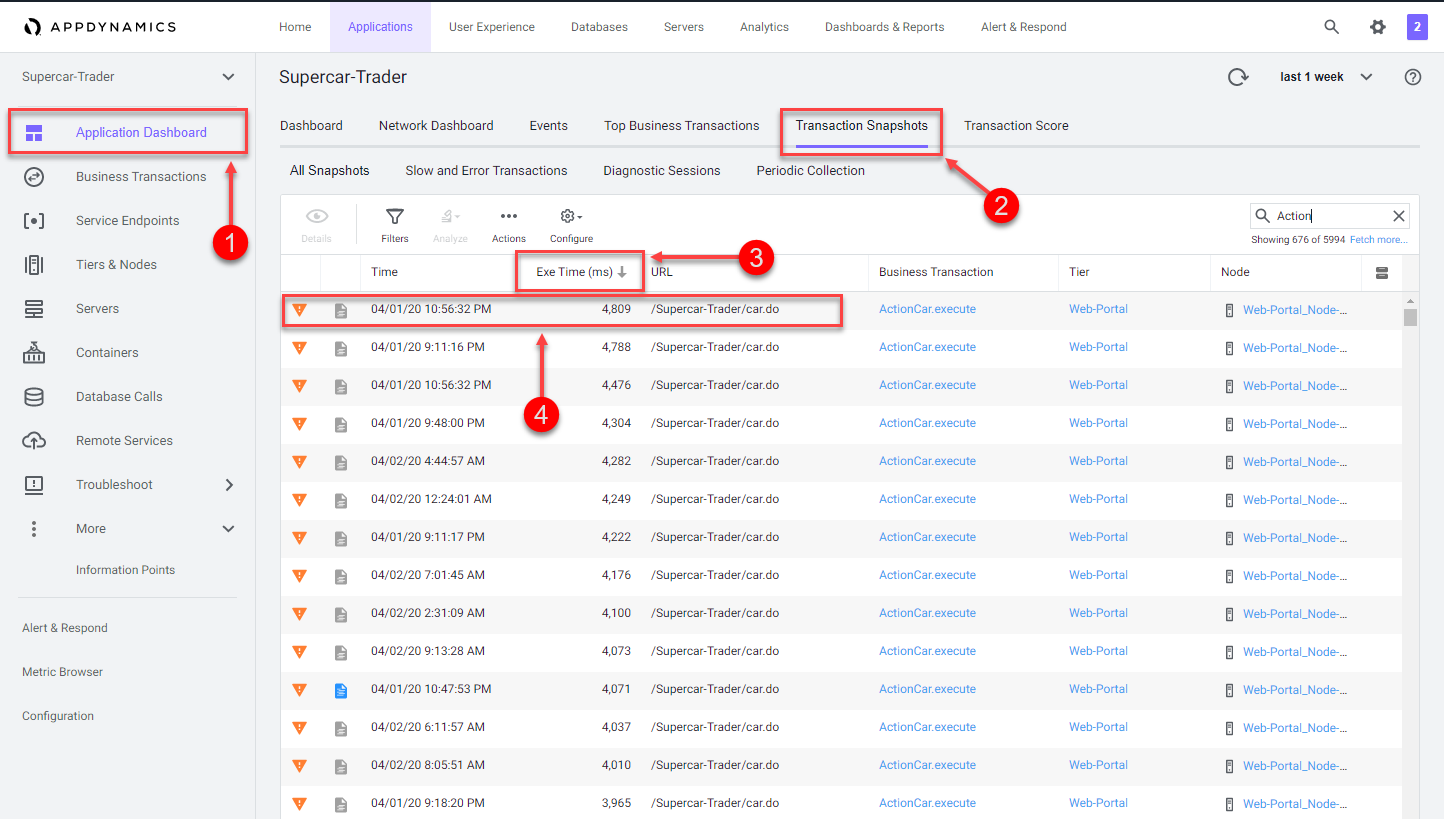This screenshot has height=819, width=1444.
Task: Select Slow and Error Transactions subtab
Action: pos(486,171)
